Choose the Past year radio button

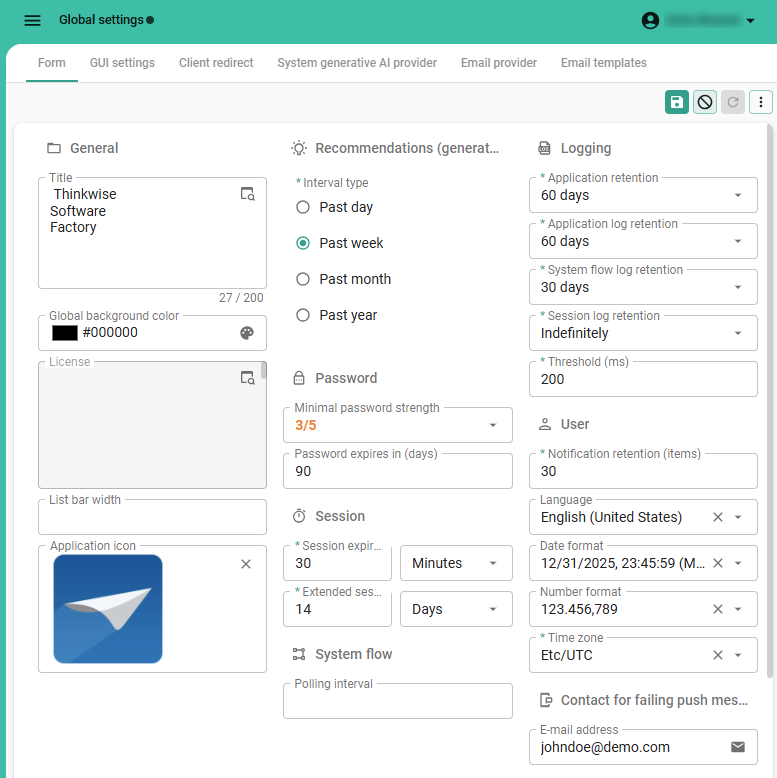click(303, 315)
